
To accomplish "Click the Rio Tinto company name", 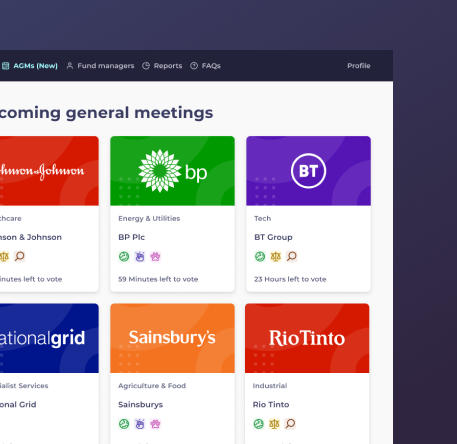I will pyautogui.click(x=271, y=404).
